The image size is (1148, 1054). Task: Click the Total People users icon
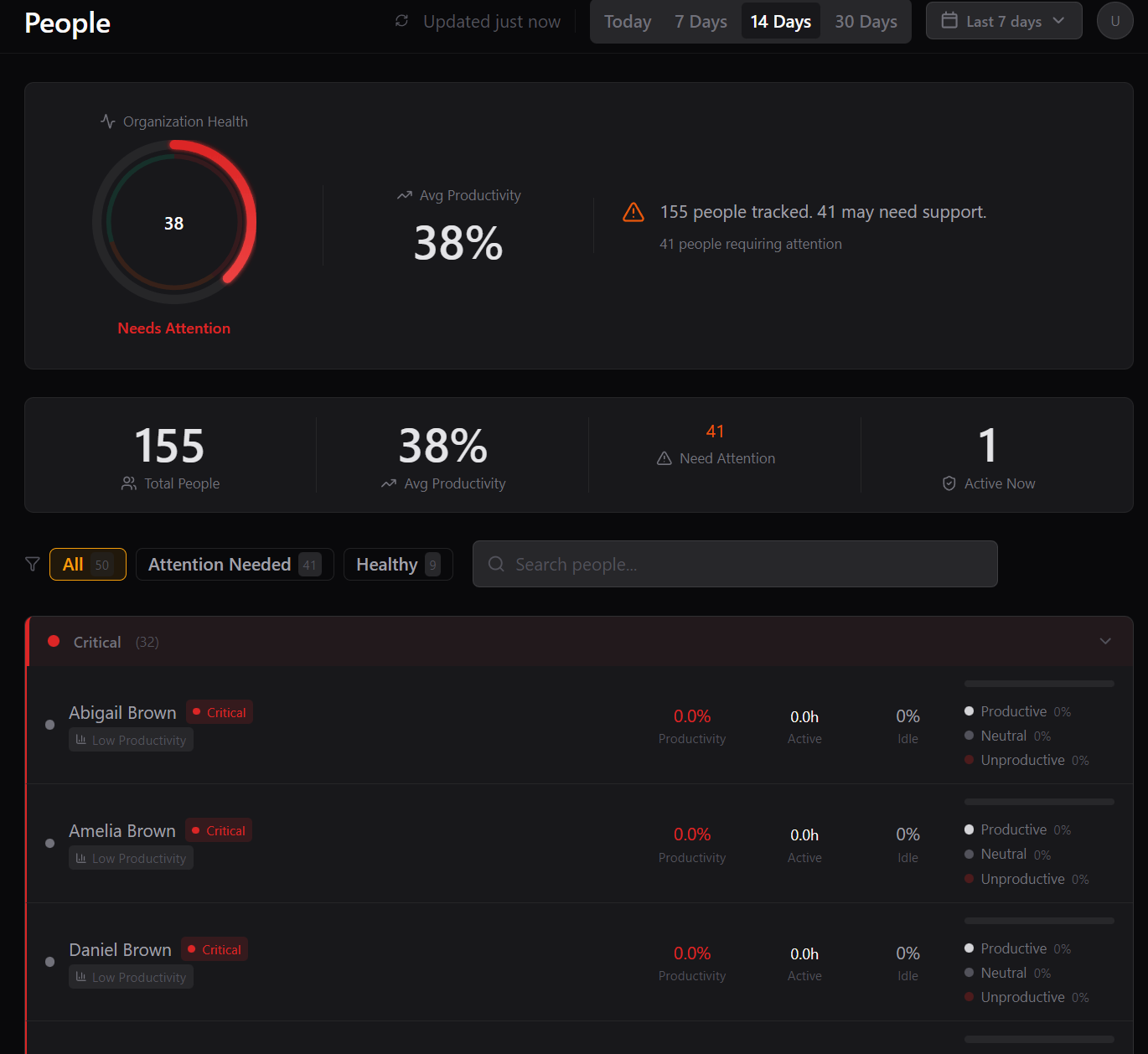[129, 483]
